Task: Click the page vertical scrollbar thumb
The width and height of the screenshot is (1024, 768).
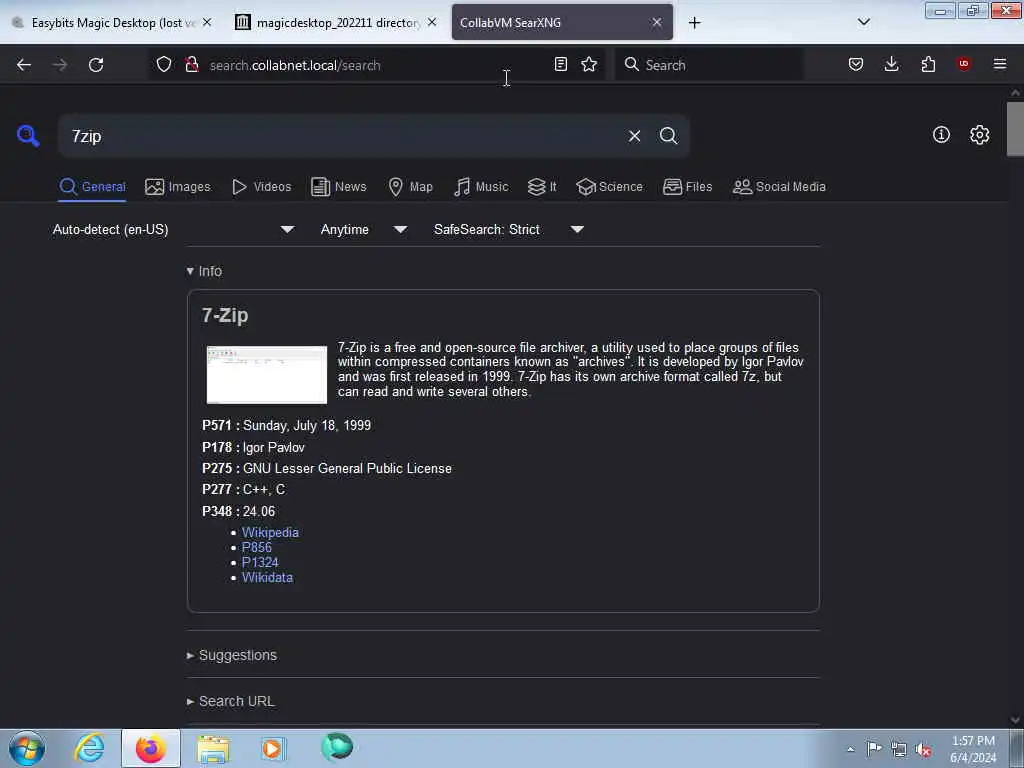Action: pyautogui.click(x=1015, y=129)
